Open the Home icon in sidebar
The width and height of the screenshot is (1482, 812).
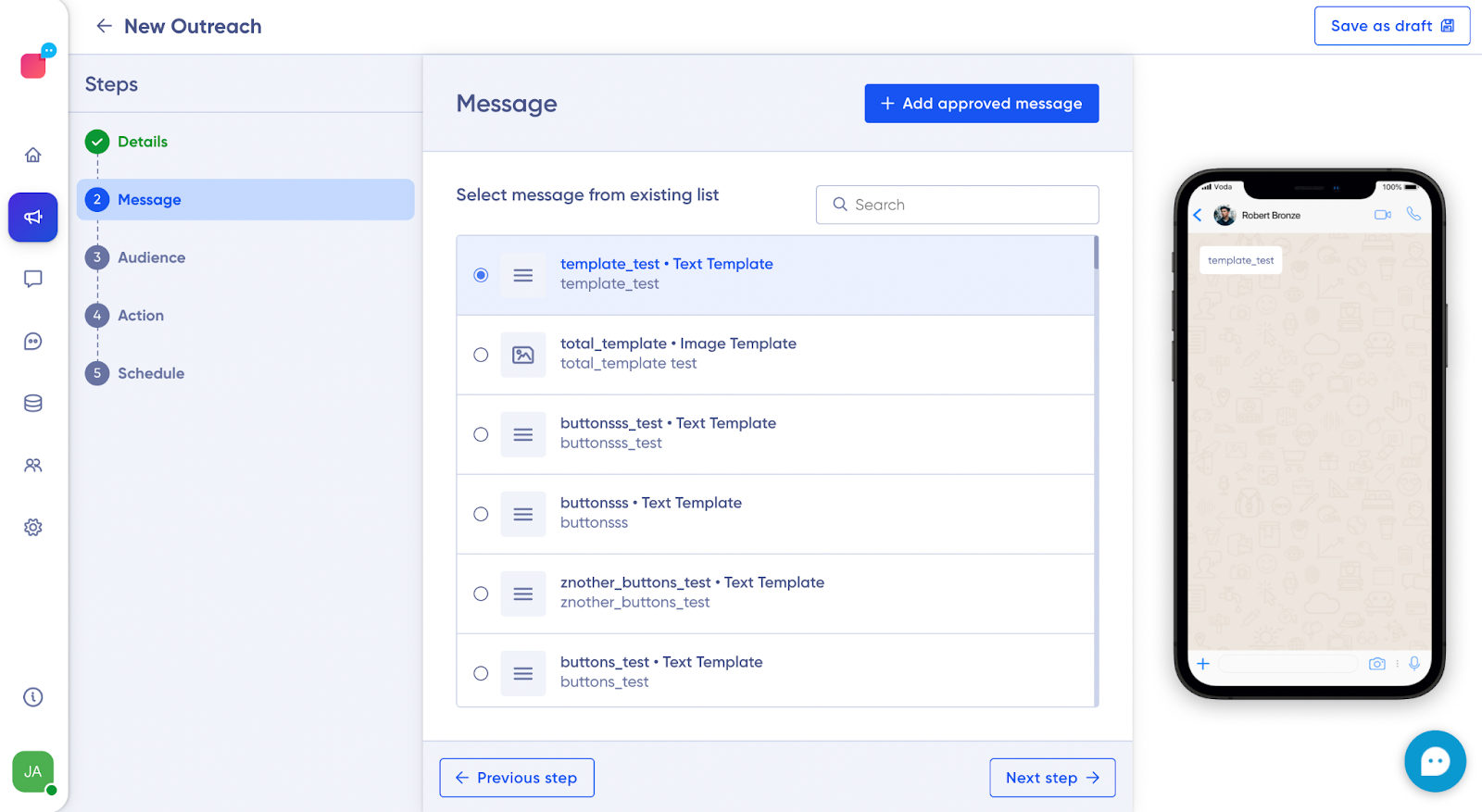[x=33, y=155]
